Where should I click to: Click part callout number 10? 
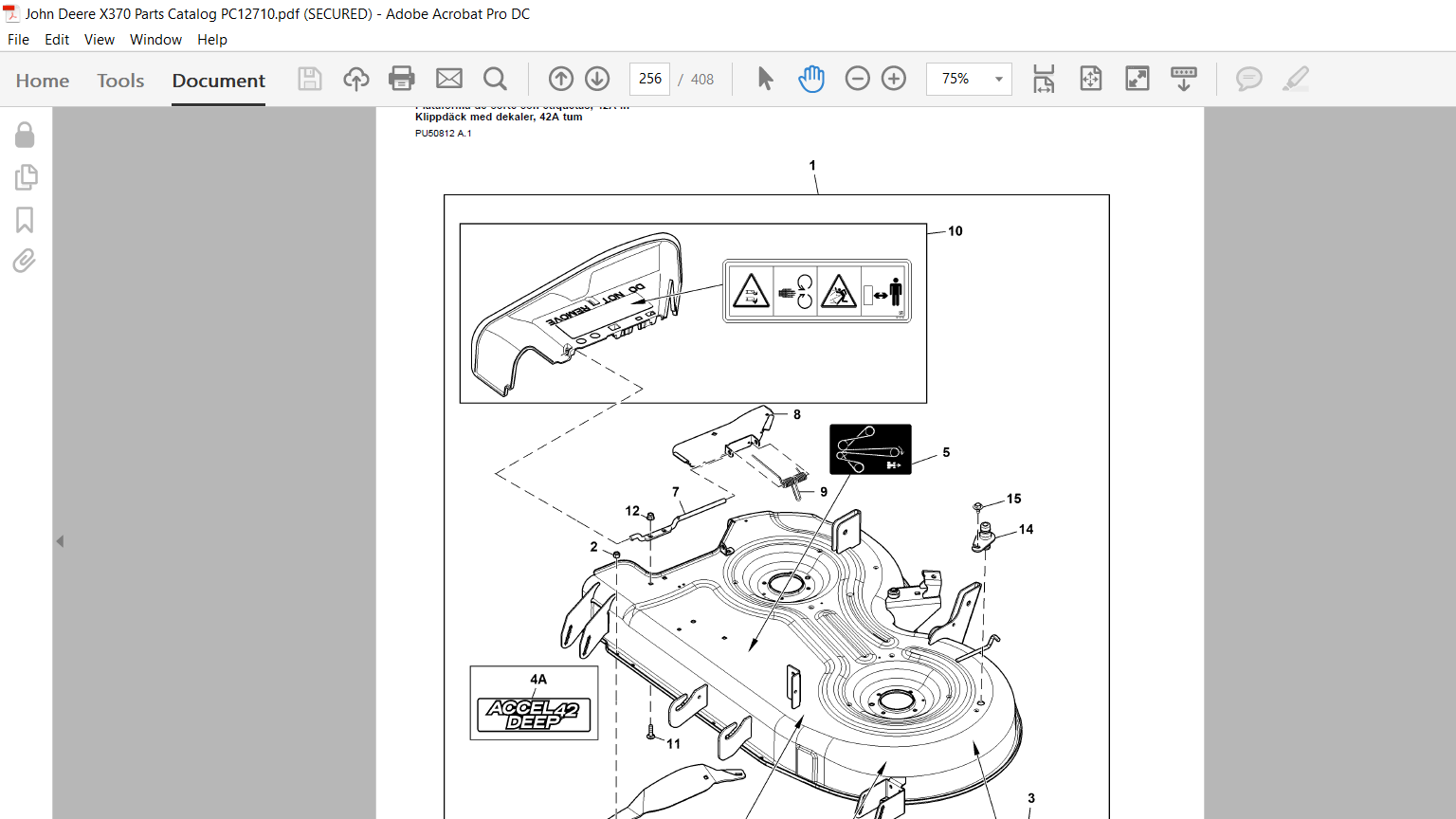click(x=955, y=231)
